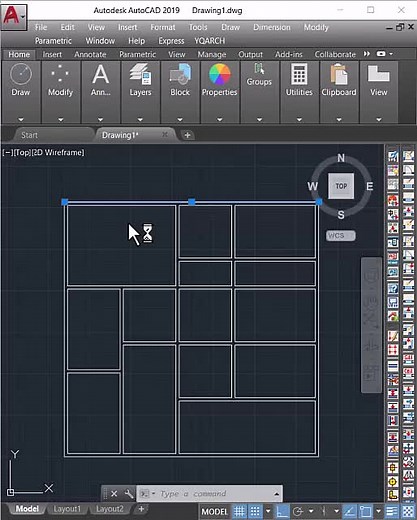
Task: Open snap mode settings dropdown arrow
Action: coord(268,511)
